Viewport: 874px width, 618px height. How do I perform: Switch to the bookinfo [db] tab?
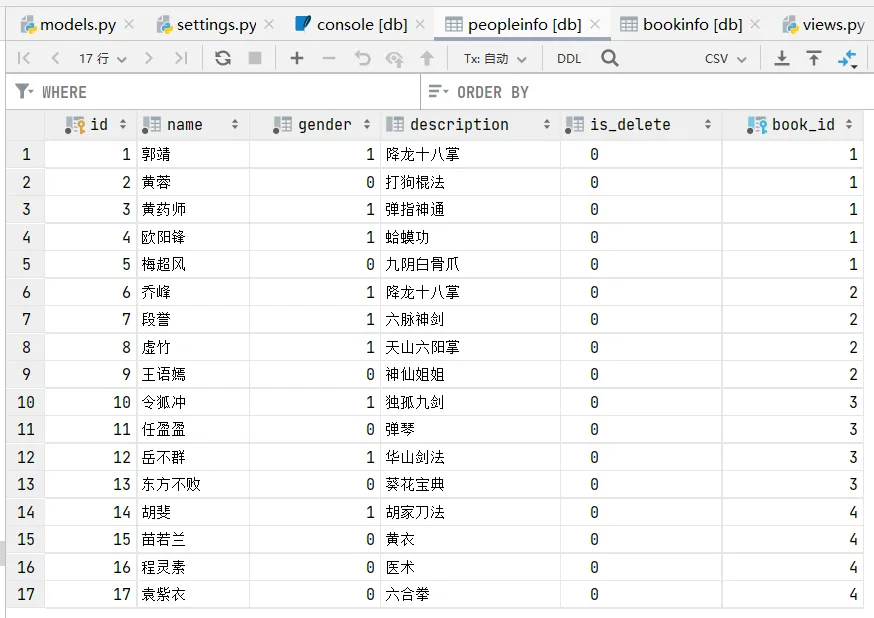click(690, 25)
